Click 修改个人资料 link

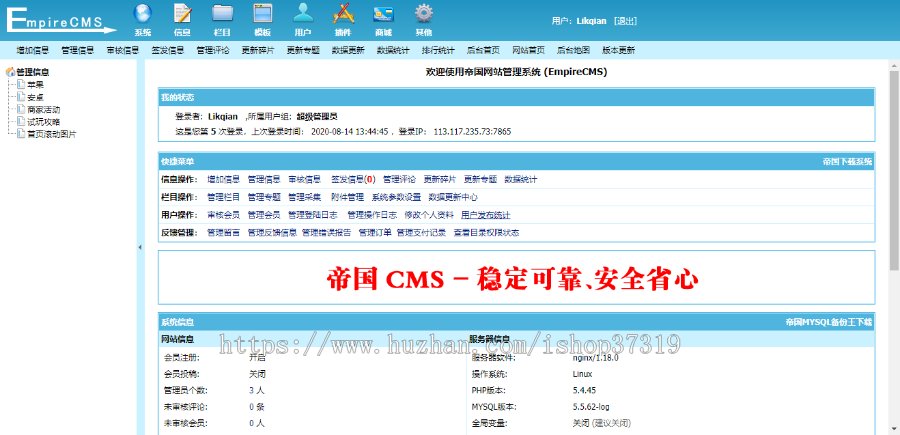click(429, 215)
